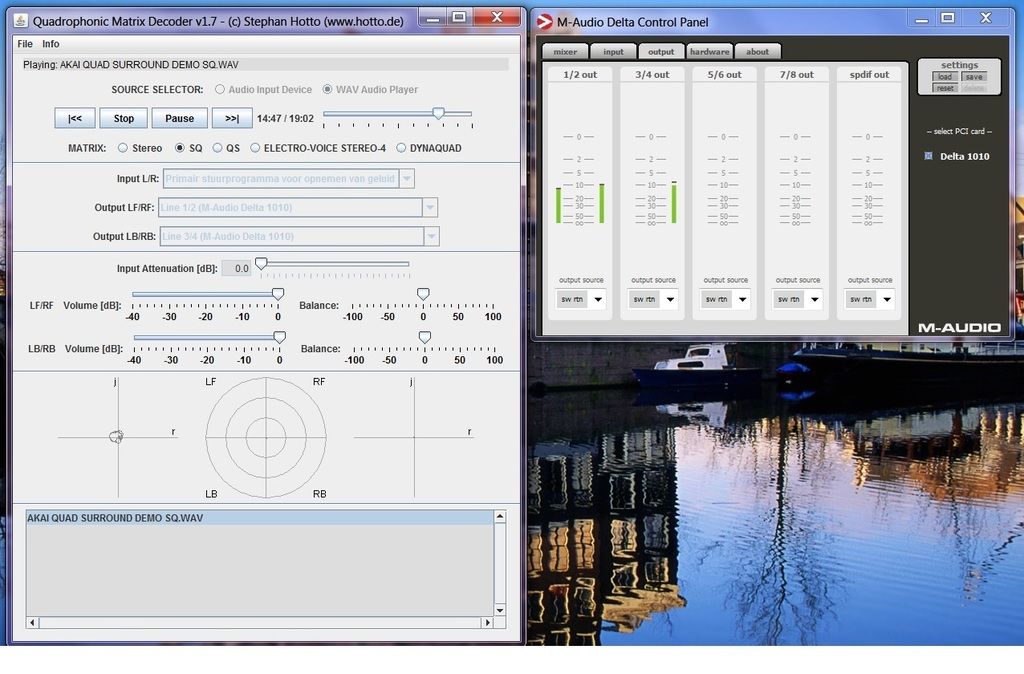The image size is (1024, 674).
Task: Expand the Output LB/RB device dropdown
Action: pos(431,236)
